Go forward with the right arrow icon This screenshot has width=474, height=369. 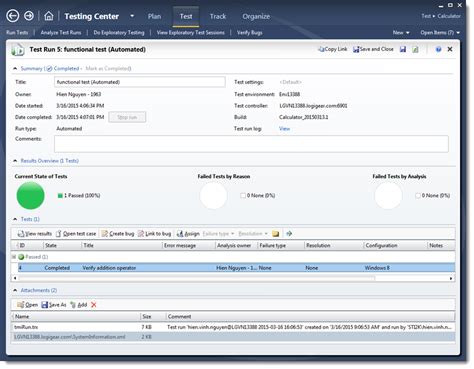point(29,16)
